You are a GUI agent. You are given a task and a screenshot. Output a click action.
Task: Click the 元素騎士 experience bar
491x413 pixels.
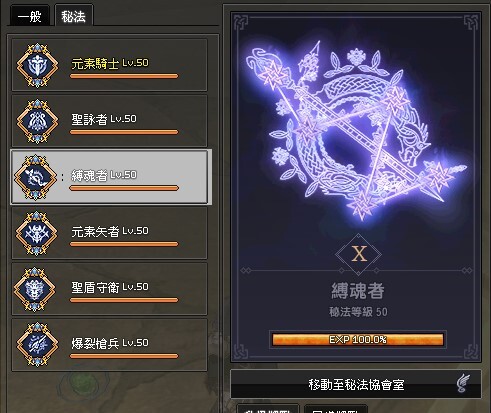(124, 76)
